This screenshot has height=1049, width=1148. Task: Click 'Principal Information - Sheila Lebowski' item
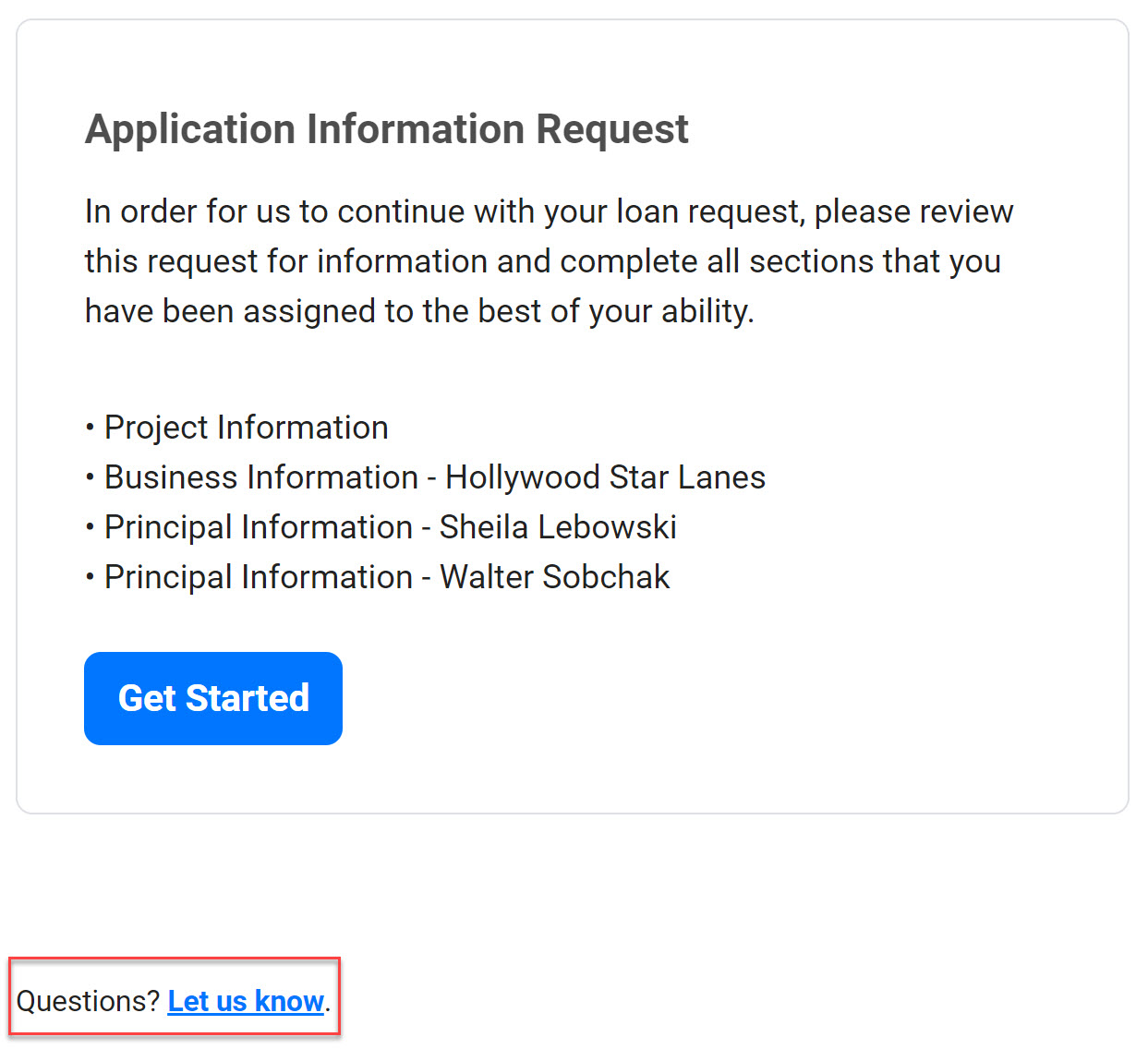(381, 527)
